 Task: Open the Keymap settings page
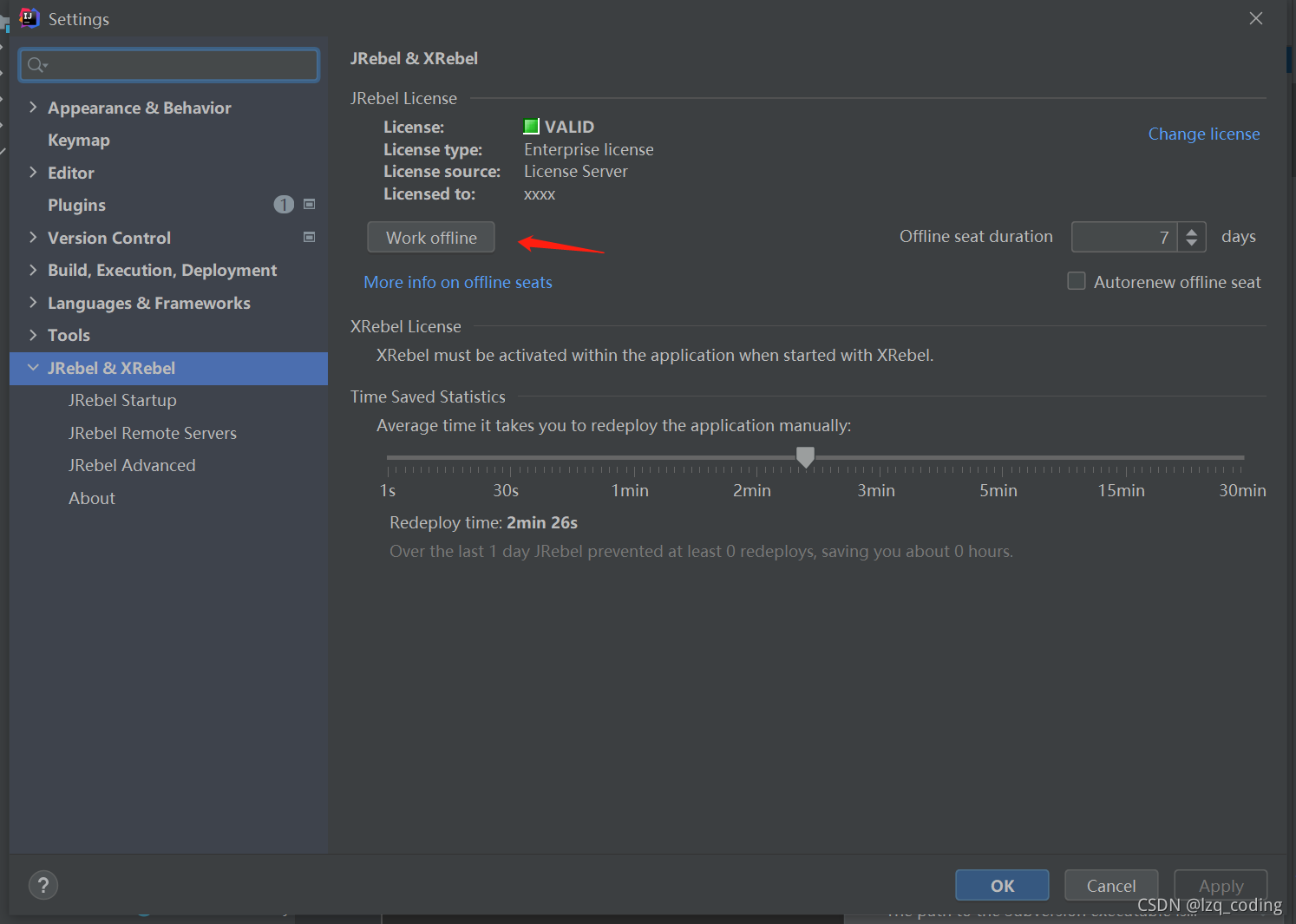click(79, 140)
